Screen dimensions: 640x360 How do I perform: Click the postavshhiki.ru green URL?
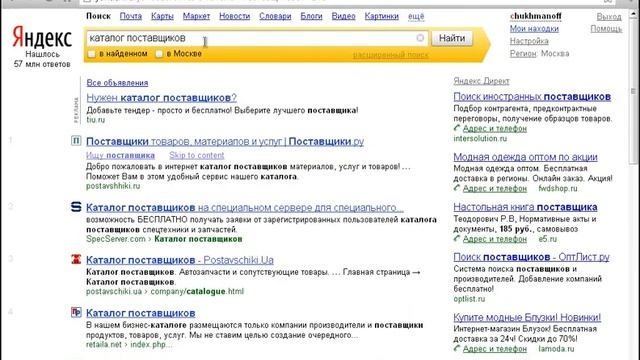[x=113, y=186]
